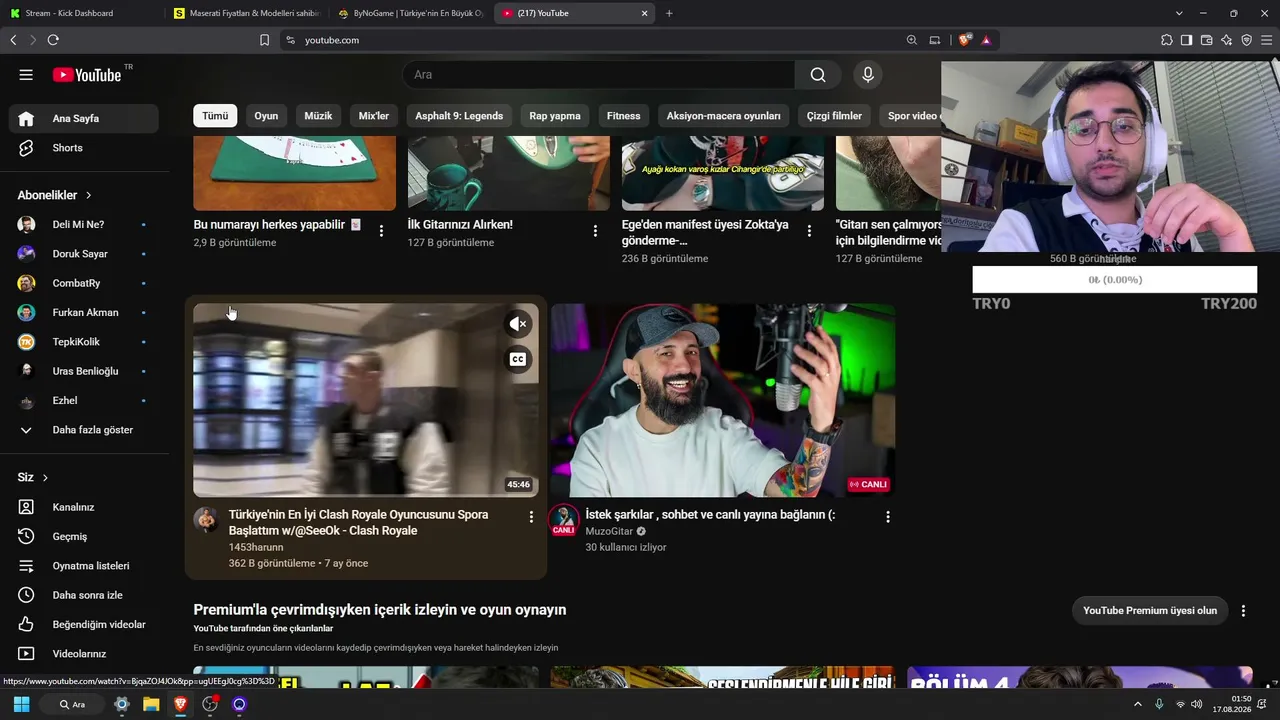Image resolution: width=1280 pixels, height=720 pixels.
Task: Open the browser extensions puzzle icon
Action: 1166,40
